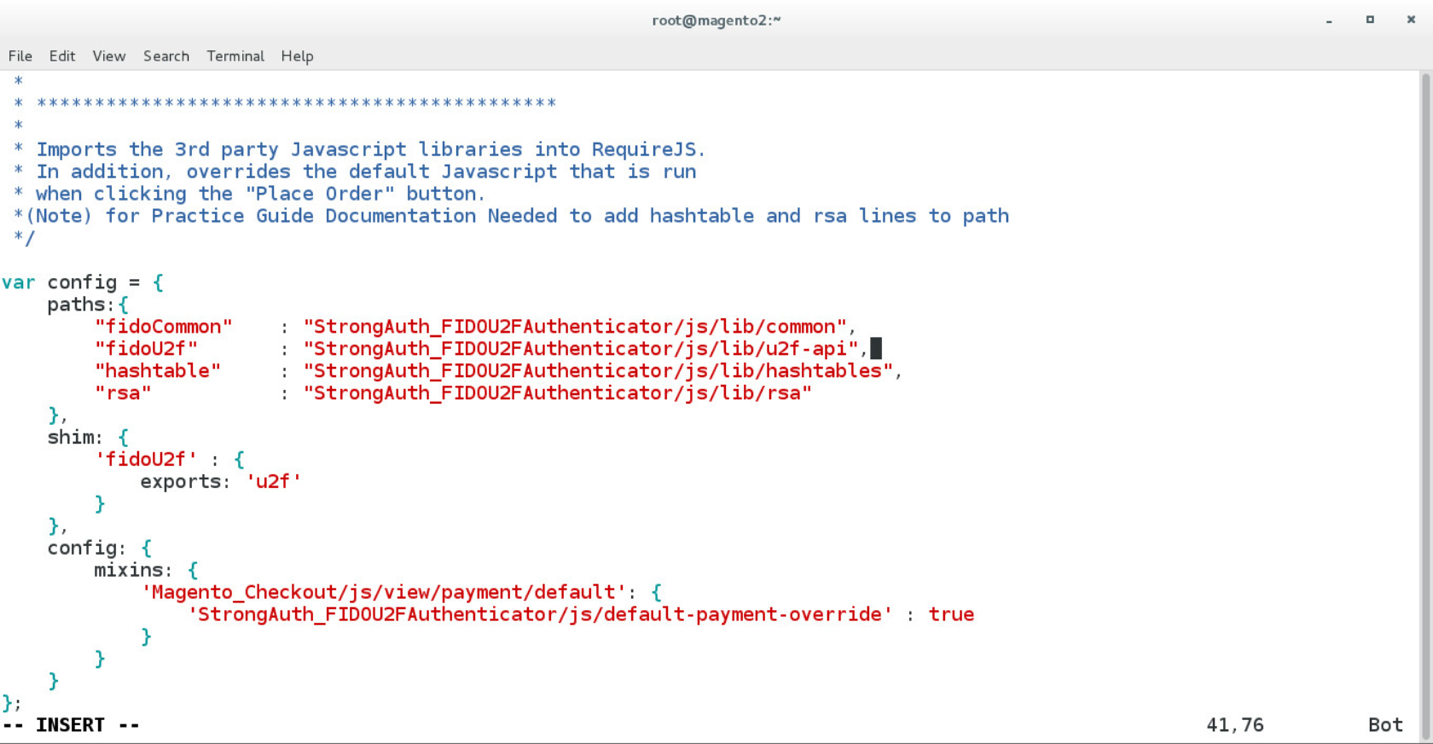Click the "Bot" scroll position indicator
The height and width of the screenshot is (744, 1433).
coord(1385,725)
